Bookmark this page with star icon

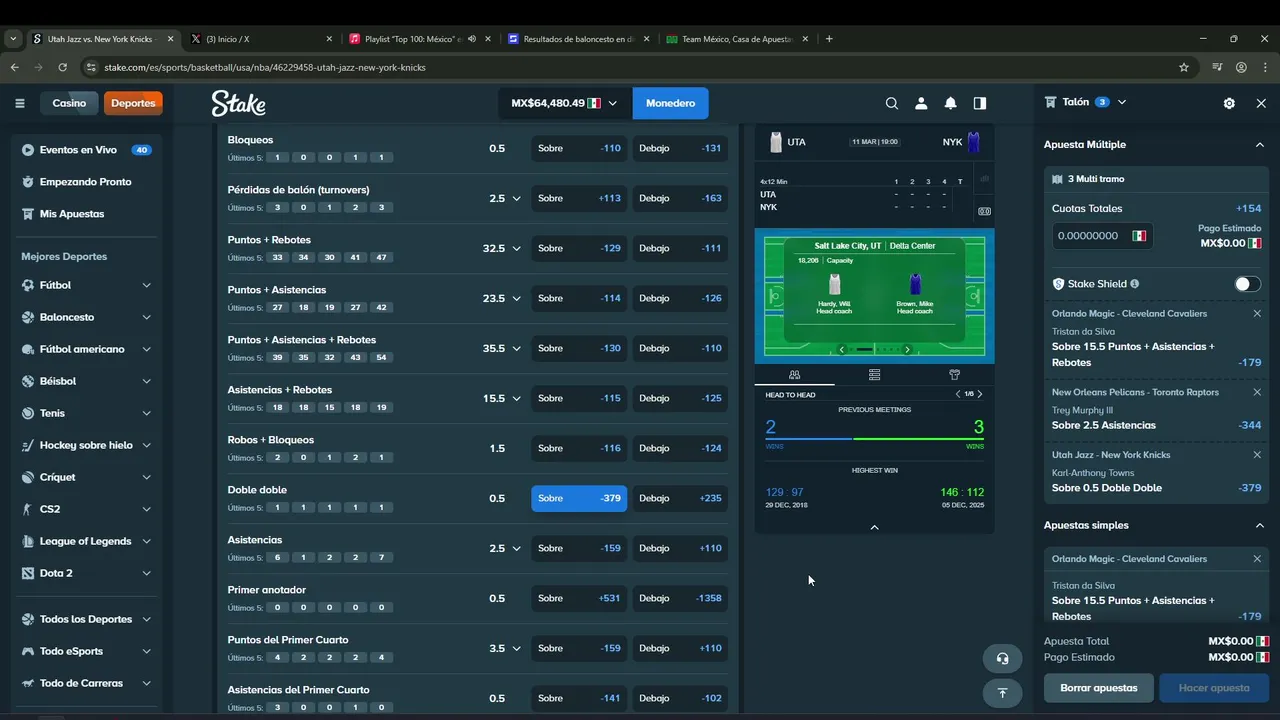(1184, 67)
